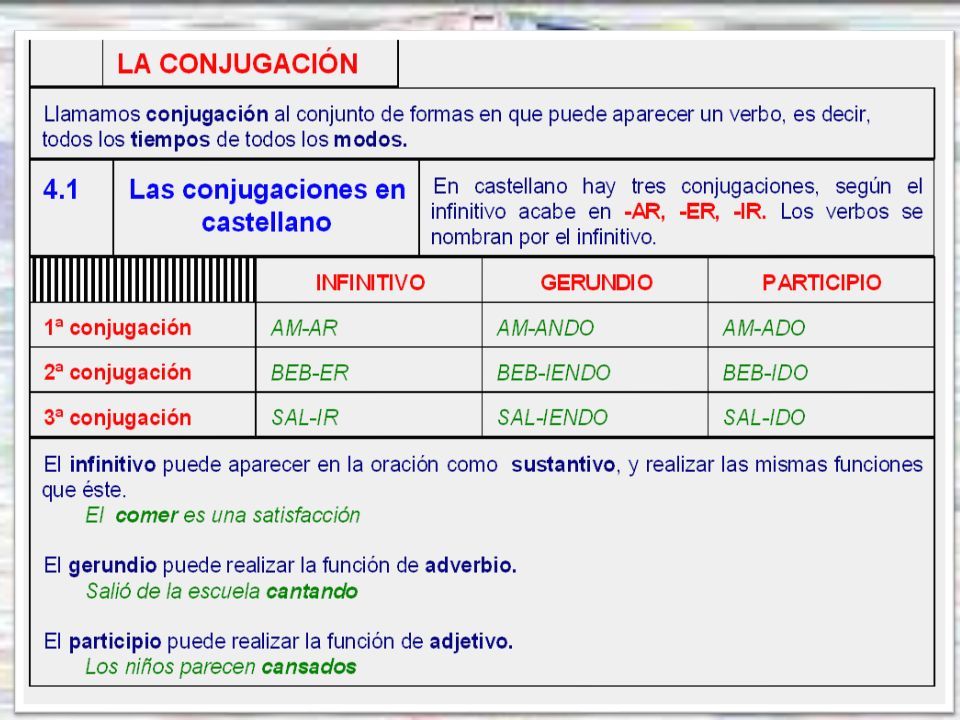Click the bold word 'conjugación' in the definition

coord(207,114)
